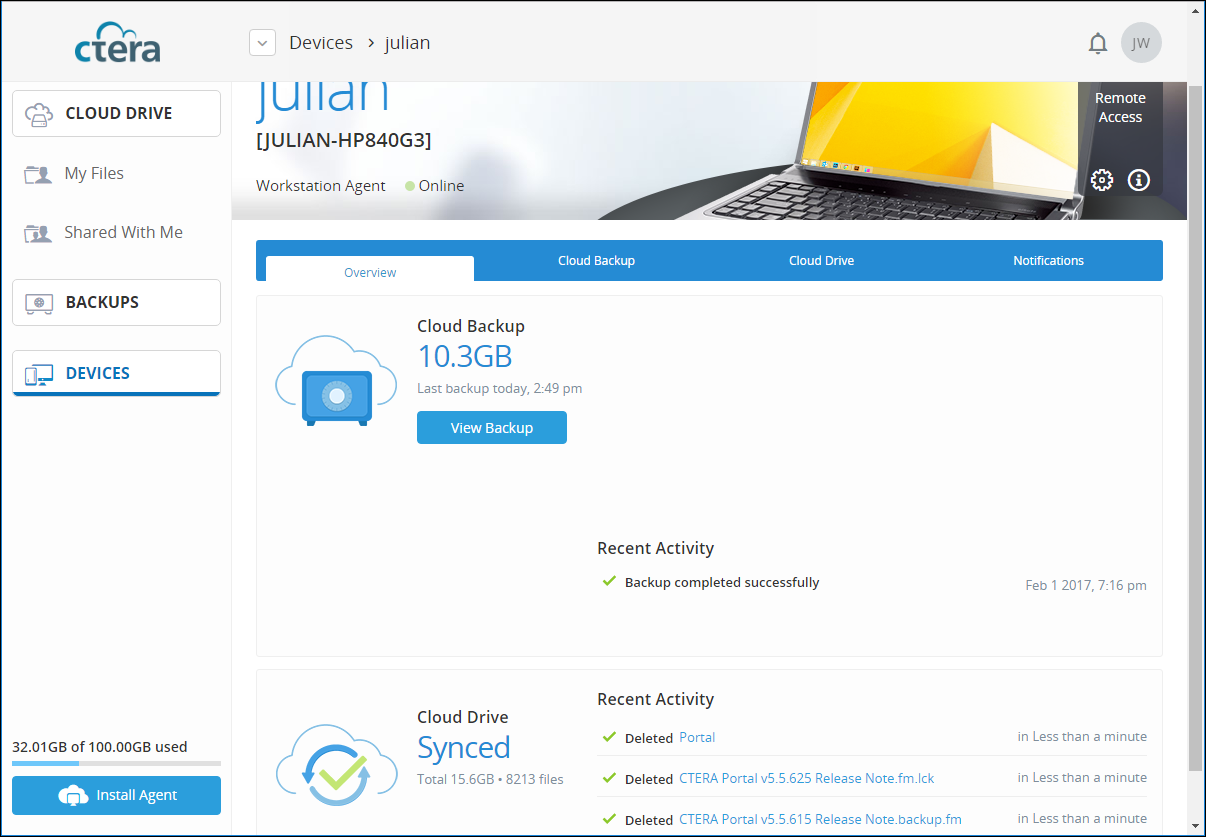Click the Backups safe icon
Image resolution: width=1206 pixels, height=837 pixels.
coord(39,303)
